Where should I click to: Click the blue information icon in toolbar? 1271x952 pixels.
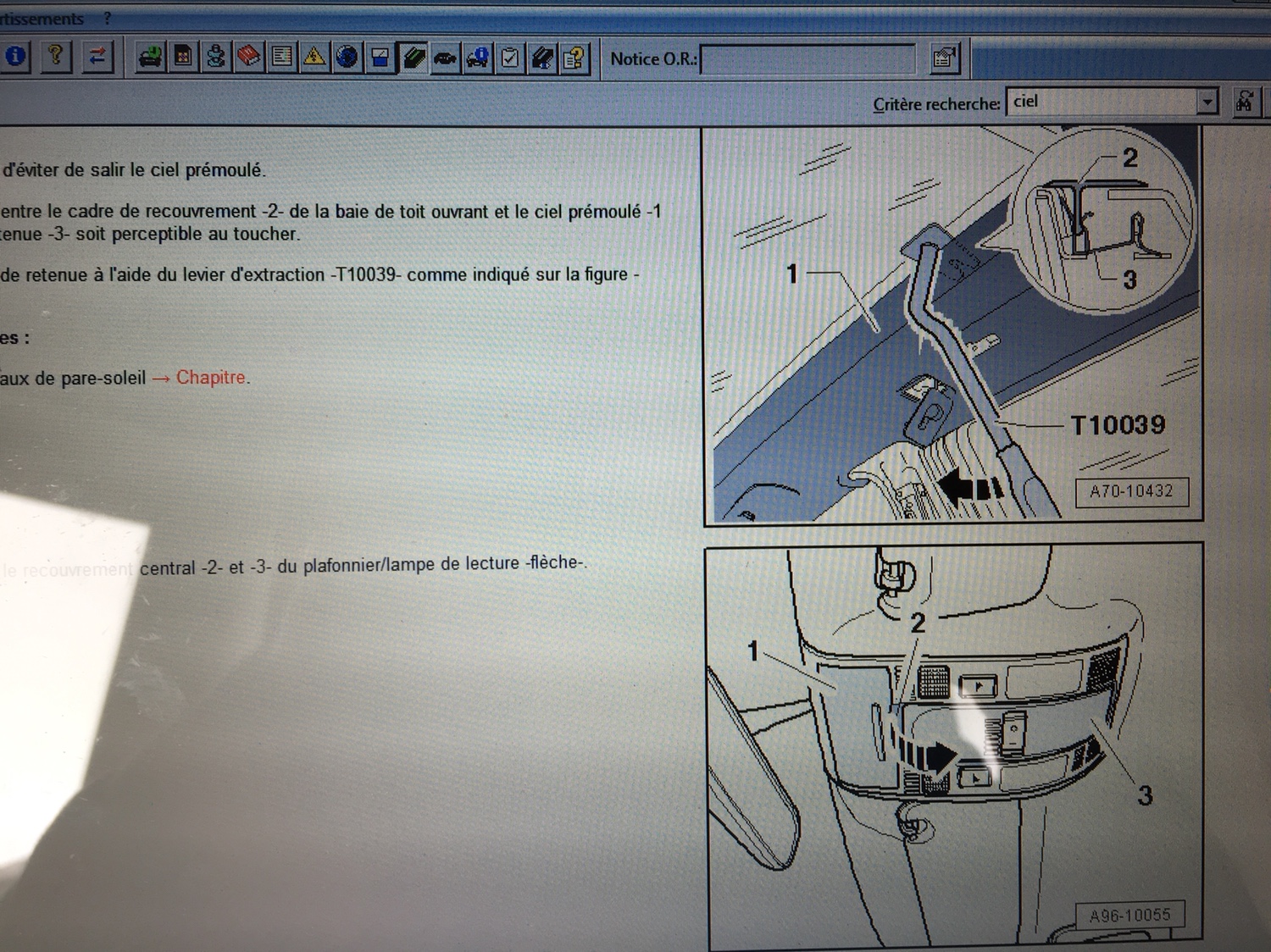pyautogui.click(x=16, y=57)
